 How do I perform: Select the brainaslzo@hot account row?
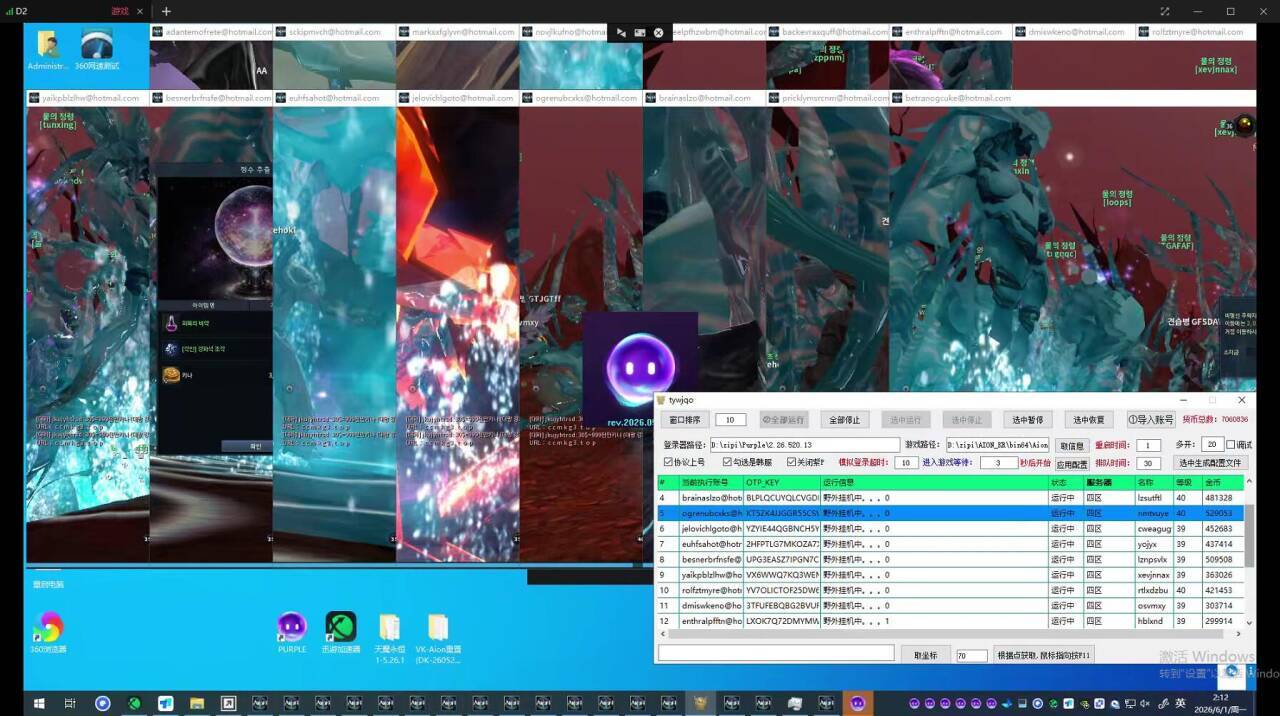(950, 497)
